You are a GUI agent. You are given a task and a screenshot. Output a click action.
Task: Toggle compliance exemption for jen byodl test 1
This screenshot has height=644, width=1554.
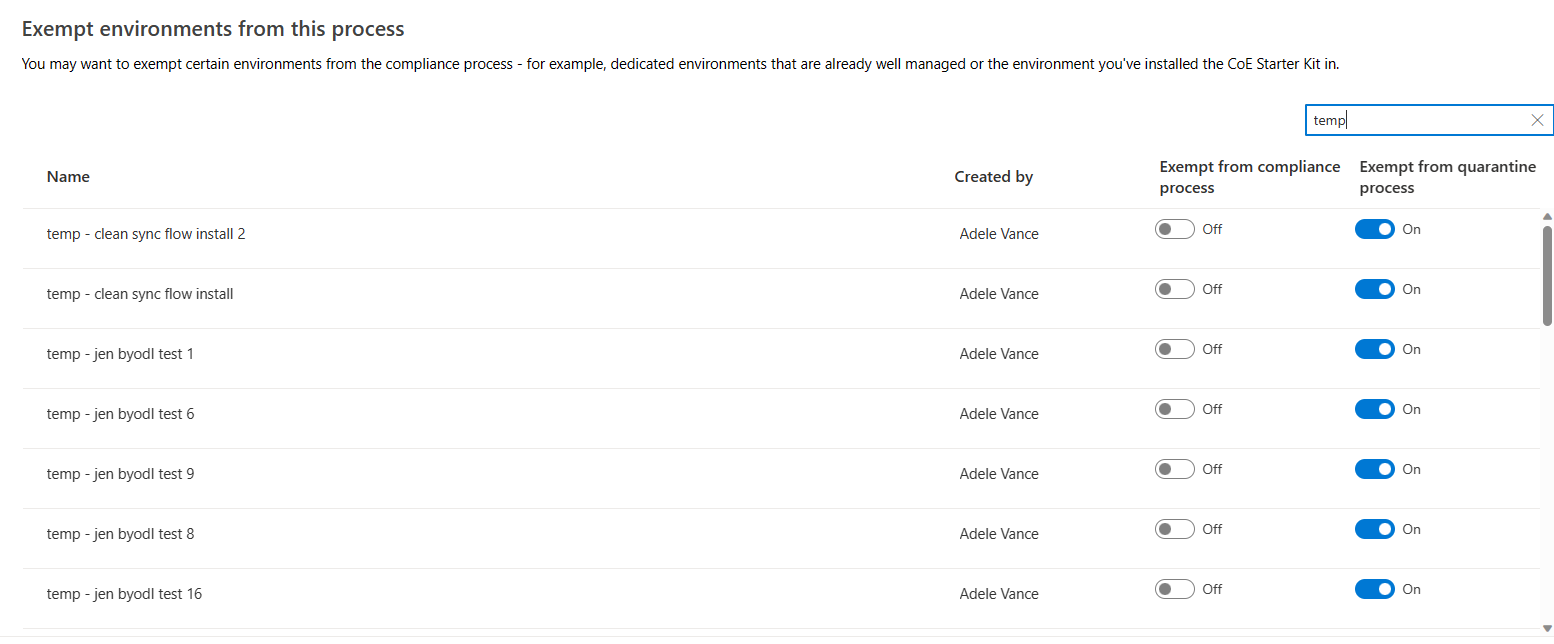[1174, 350]
